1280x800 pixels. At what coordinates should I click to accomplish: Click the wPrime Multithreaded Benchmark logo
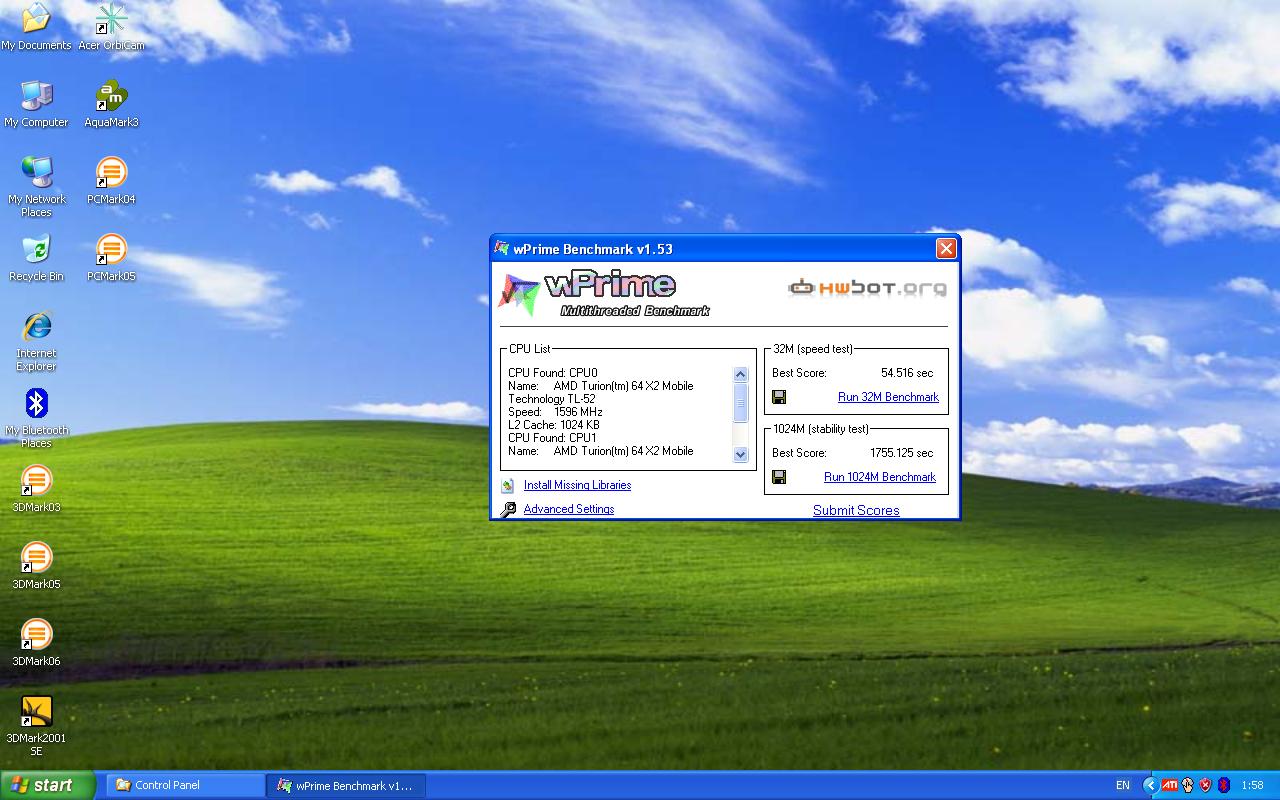pyautogui.click(x=604, y=293)
